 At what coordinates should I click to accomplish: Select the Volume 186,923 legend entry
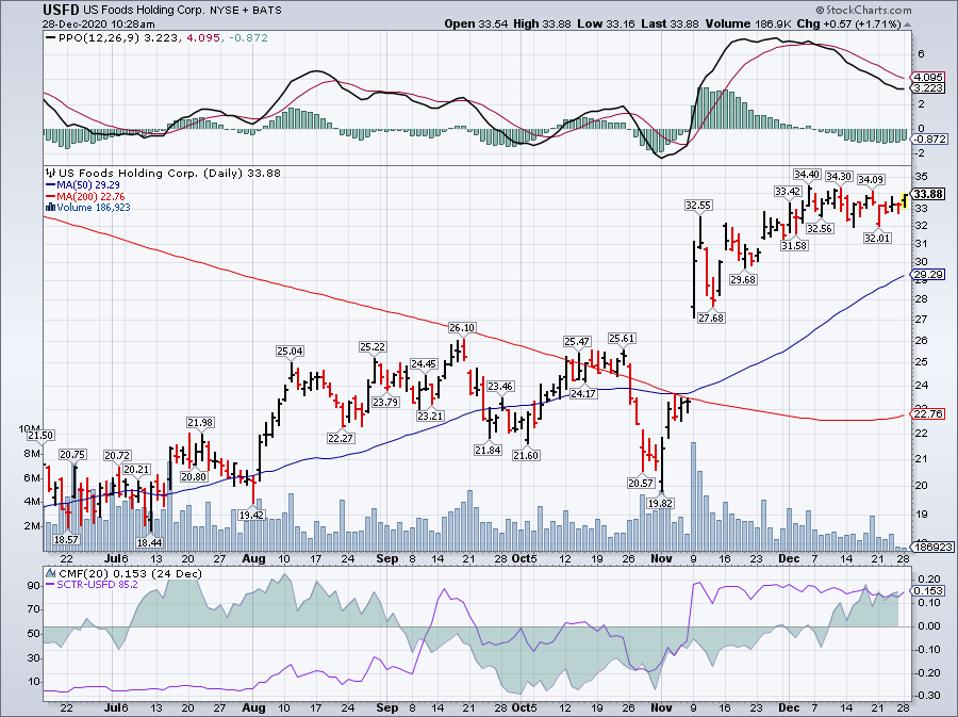click(89, 207)
